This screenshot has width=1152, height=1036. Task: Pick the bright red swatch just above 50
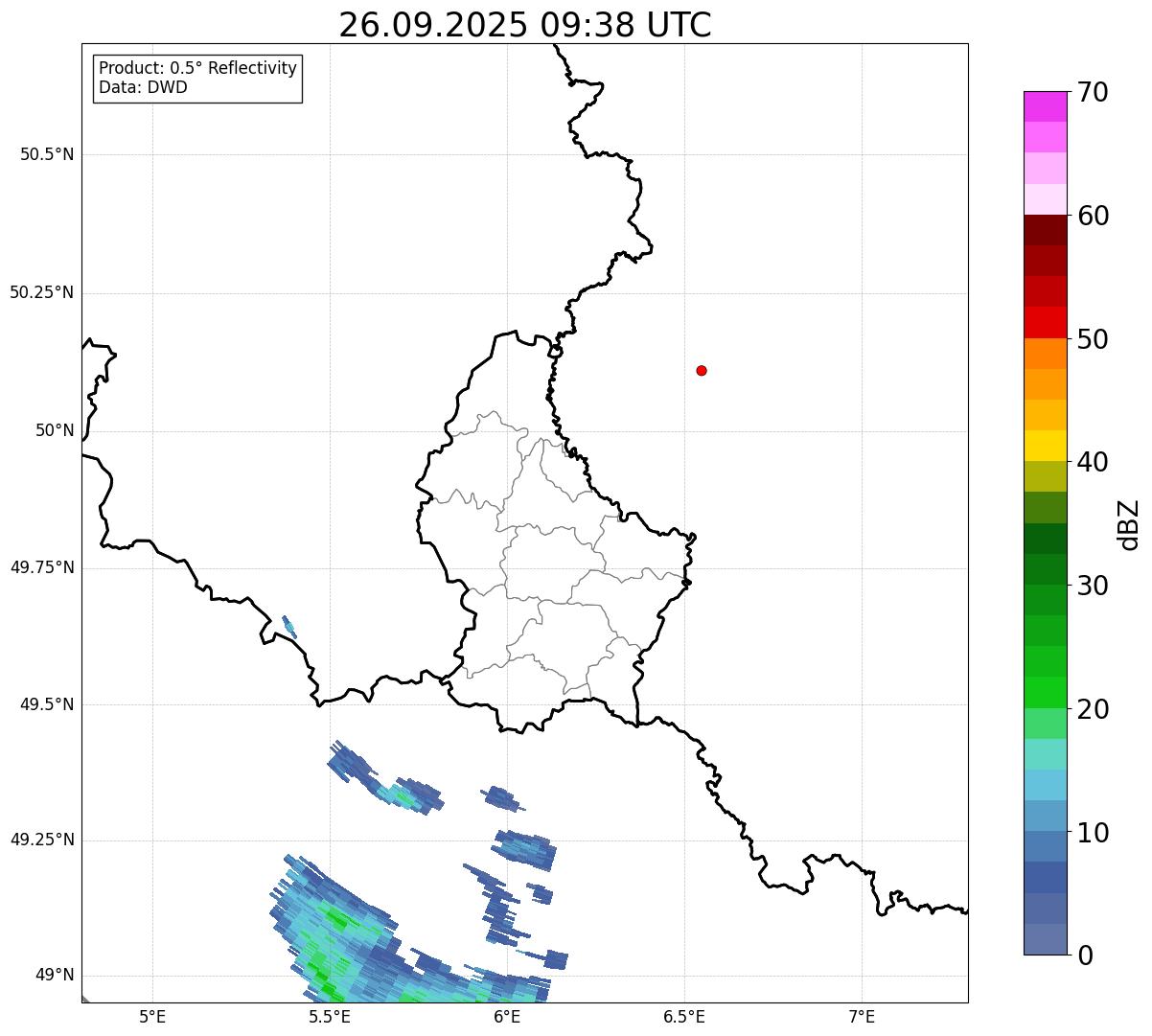tap(1045, 323)
